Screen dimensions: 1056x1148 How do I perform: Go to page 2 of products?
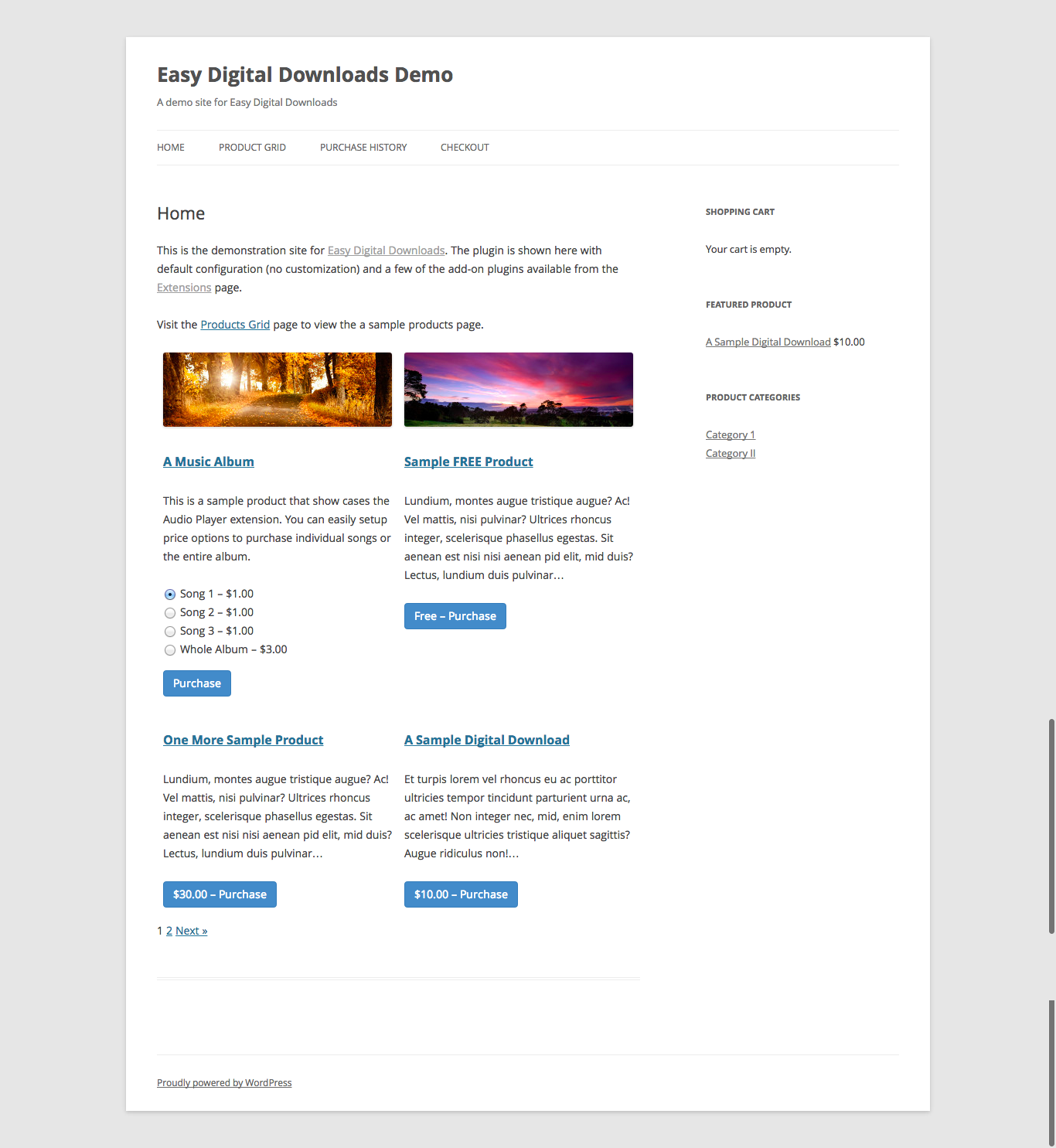click(169, 931)
